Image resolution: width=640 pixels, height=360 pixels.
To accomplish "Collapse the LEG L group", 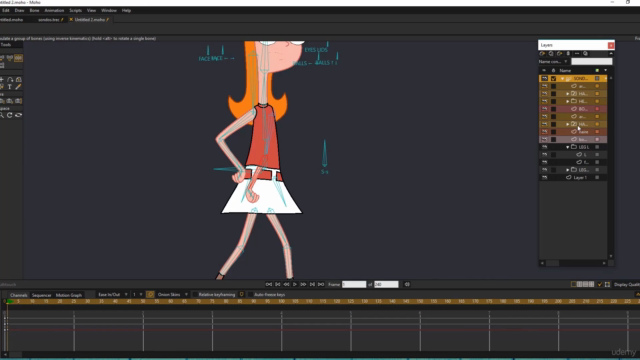I will [567, 147].
